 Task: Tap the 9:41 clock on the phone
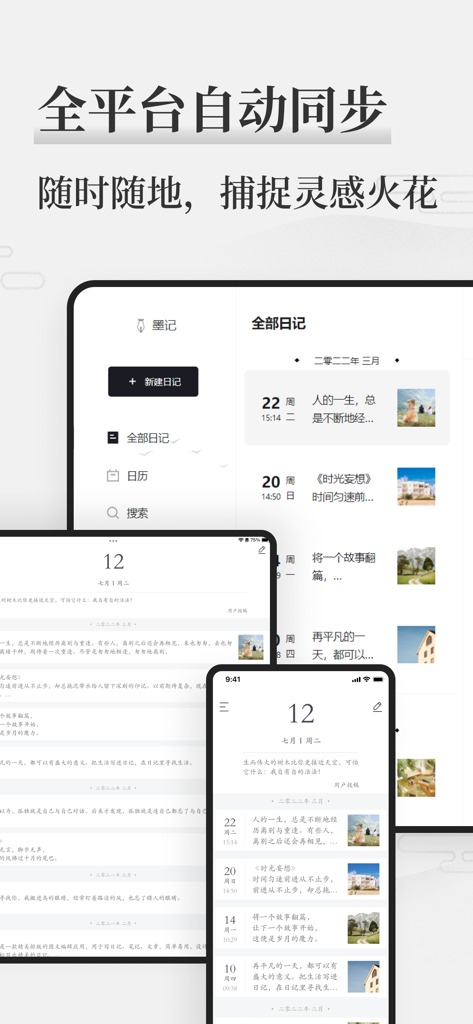pos(233,679)
